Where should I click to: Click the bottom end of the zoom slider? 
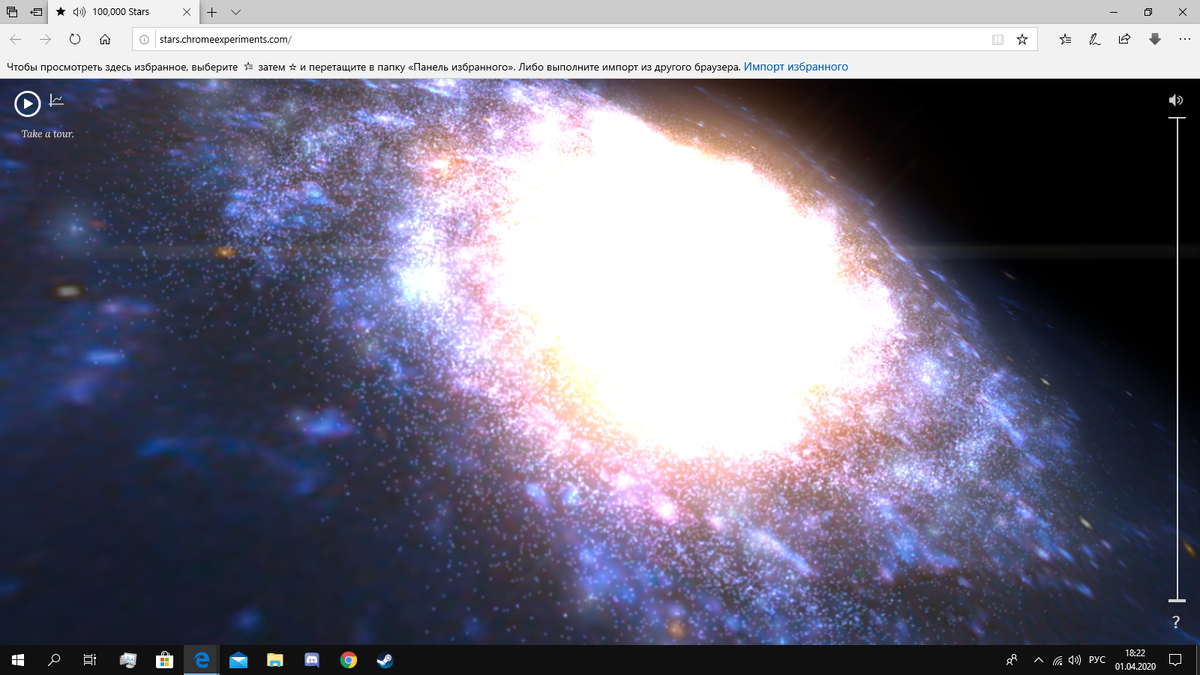tap(1176, 600)
